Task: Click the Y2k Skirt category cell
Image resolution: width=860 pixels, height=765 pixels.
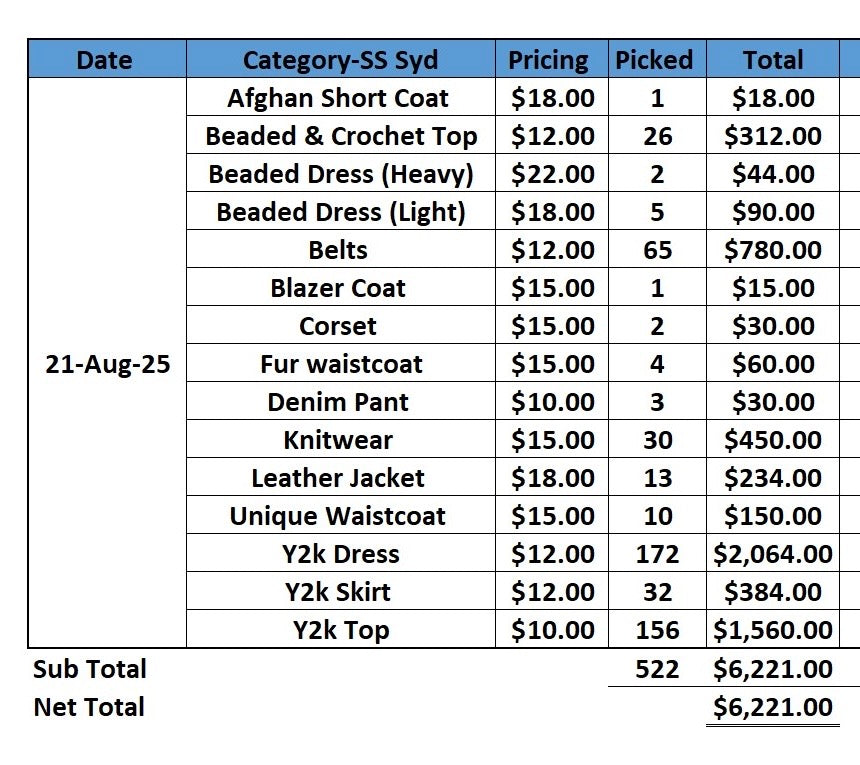Action: click(341, 591)
